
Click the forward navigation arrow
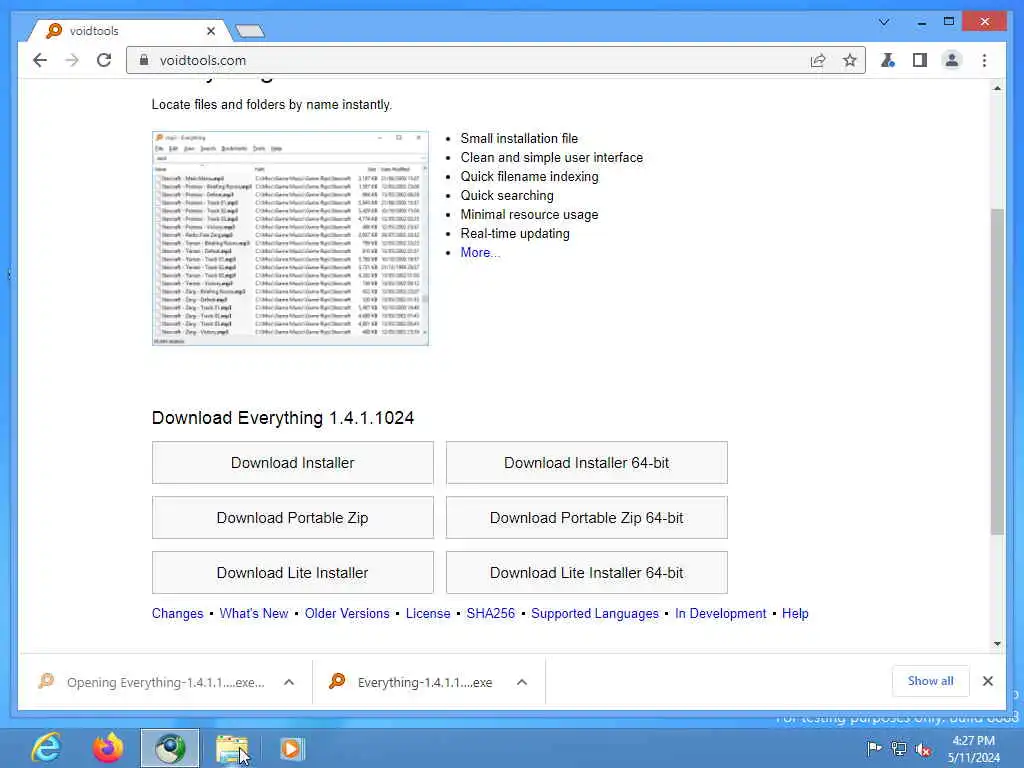point(72,60)
